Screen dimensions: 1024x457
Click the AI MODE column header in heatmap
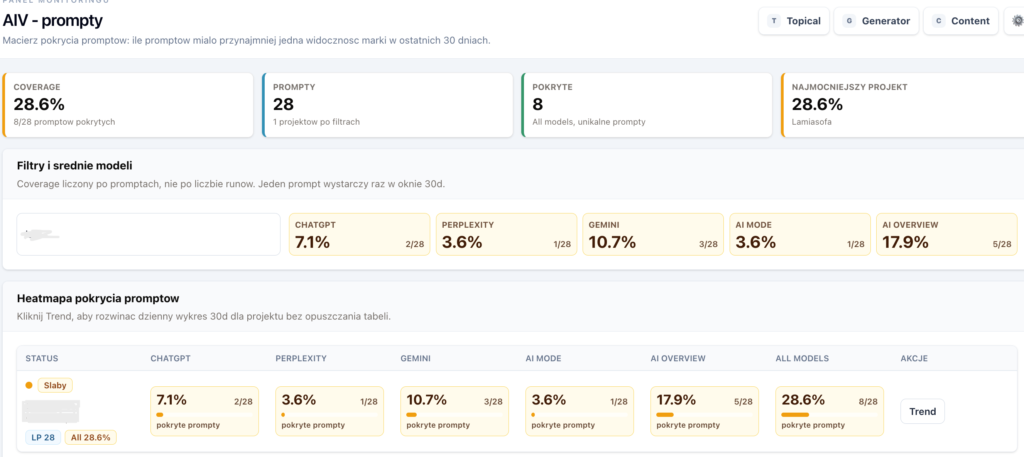[543, 358]
